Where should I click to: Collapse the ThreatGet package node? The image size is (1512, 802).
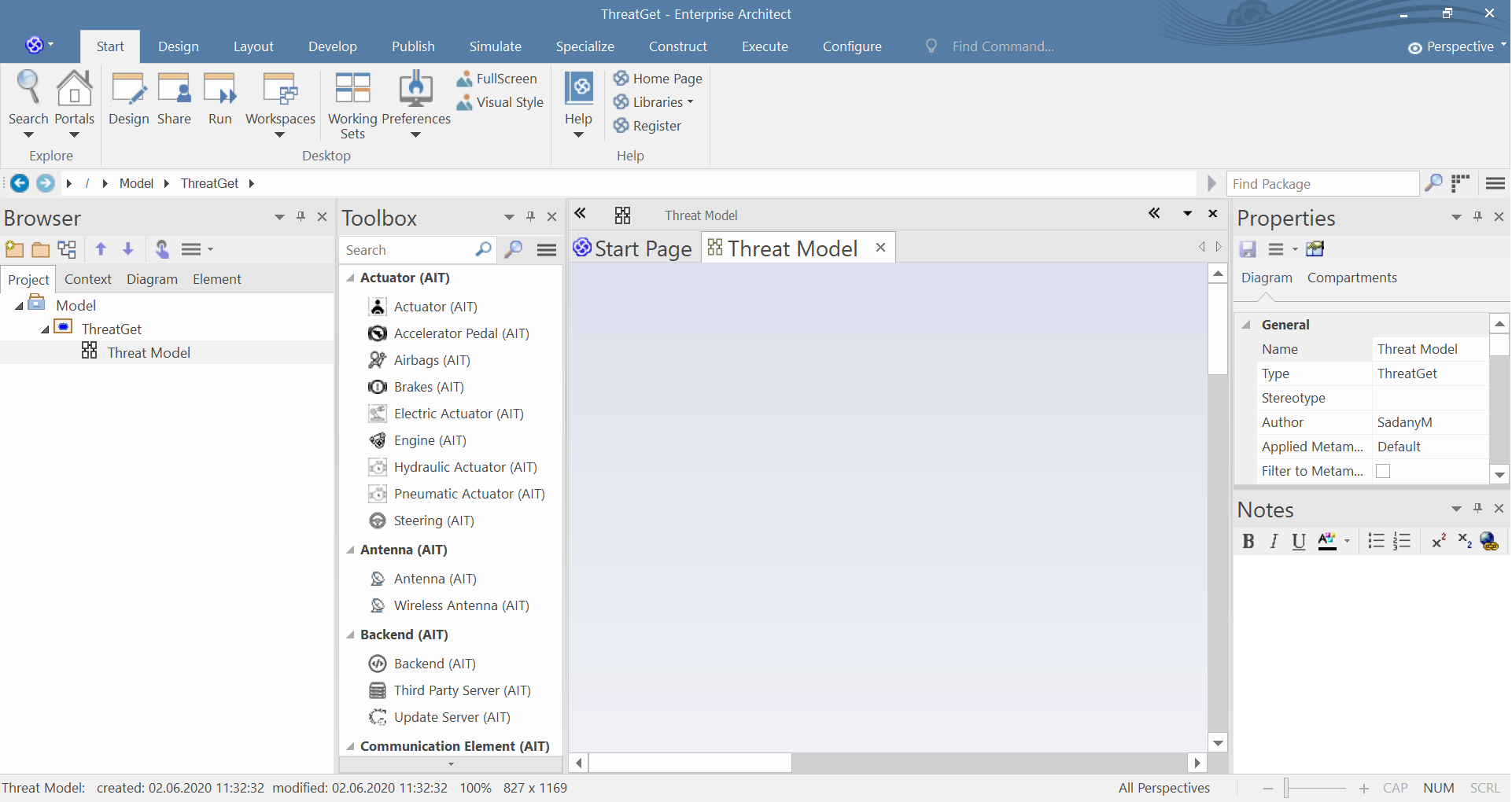tap(45, 329)
